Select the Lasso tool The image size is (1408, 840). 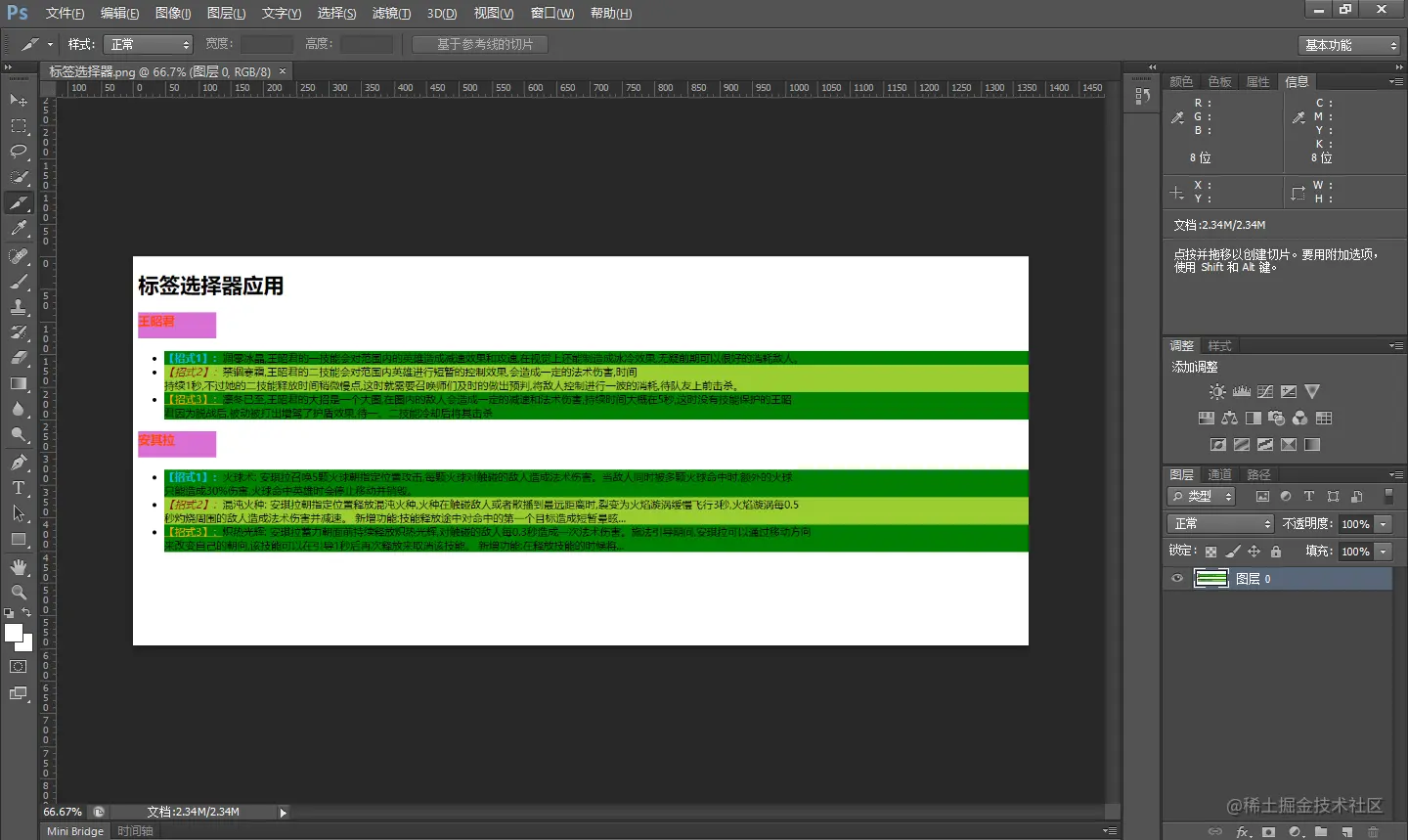coord(19,151)
